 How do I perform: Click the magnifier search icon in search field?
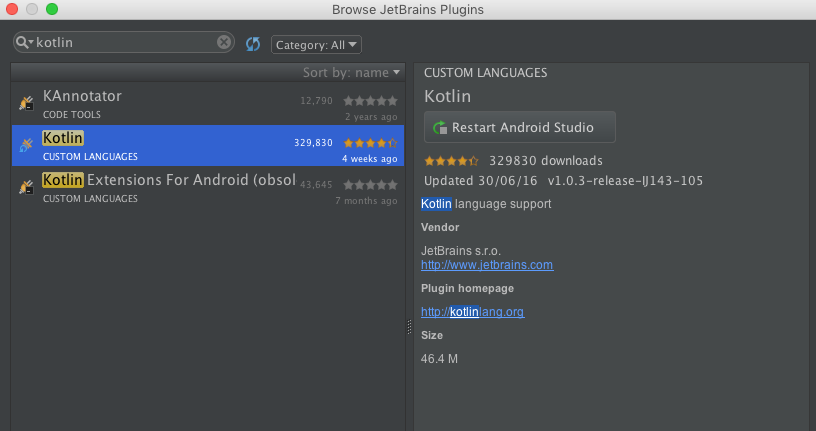tap(21, 42)
